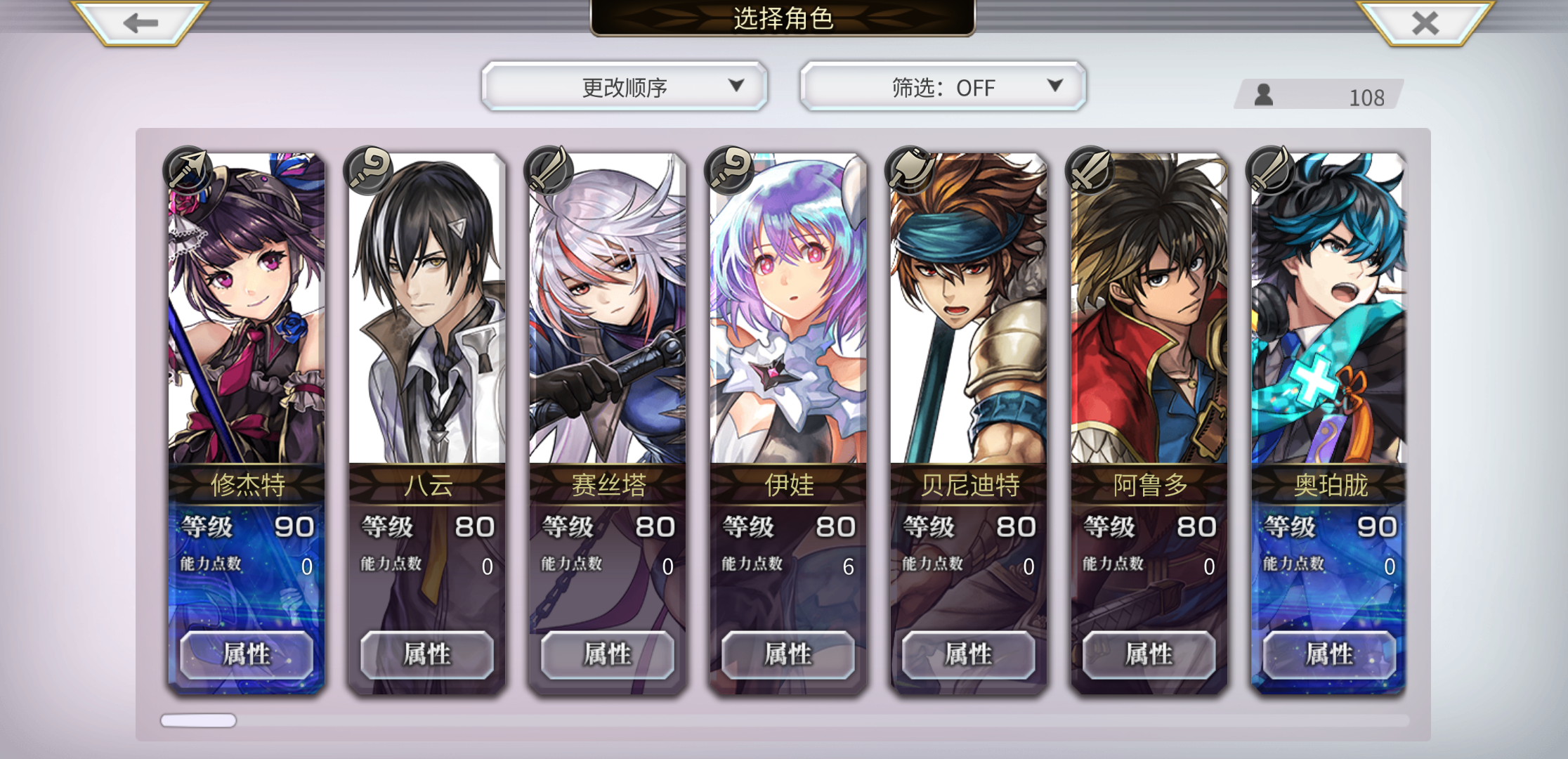Click the axe weapon icon on 贝尼迪特's card
This screenshot has height=759, width=1568.
909,170
